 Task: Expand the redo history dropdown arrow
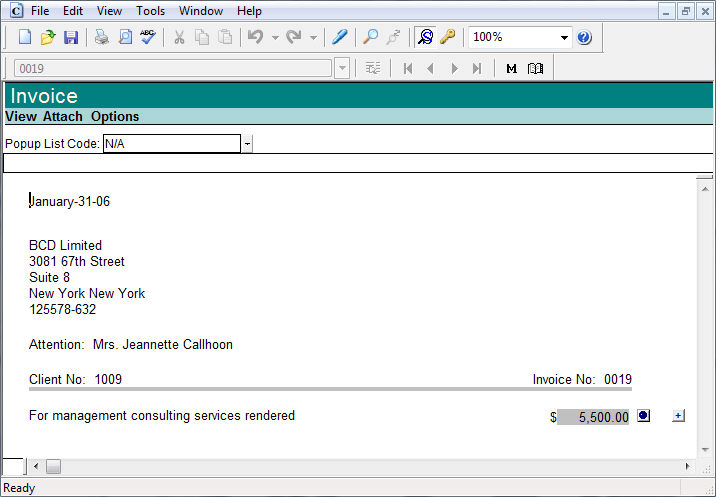313,37
